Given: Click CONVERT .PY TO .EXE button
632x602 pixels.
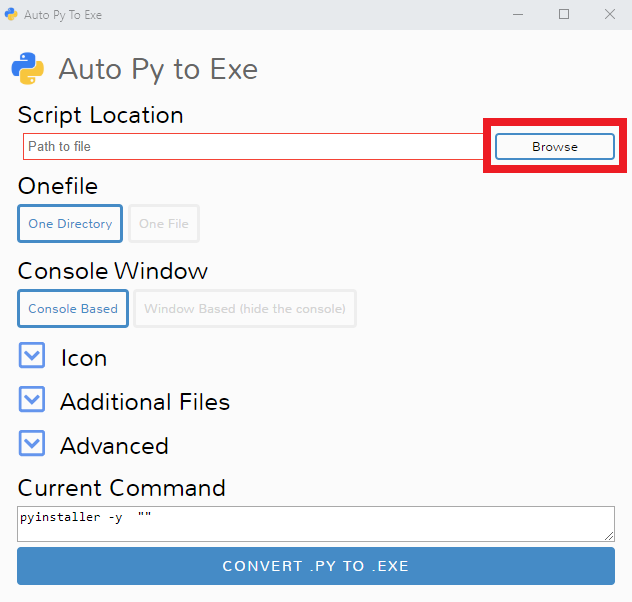Looking at the screenshot, I should pos(316,566).
